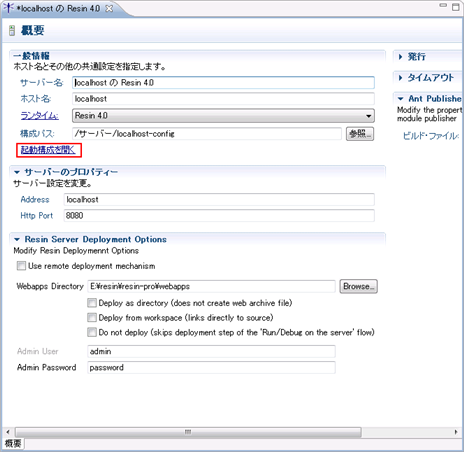The height and width of the screenshot is (452, 464).
Task: Edit the Webapps Directory field
Action: 211,286
